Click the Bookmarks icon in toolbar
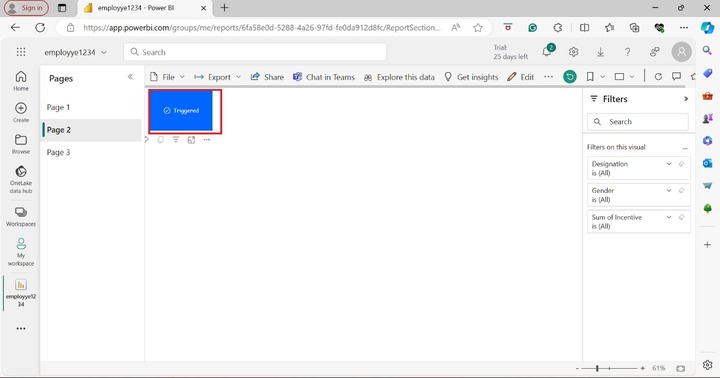The width and height of the screenshot is (720, 378). (x=590, y=77)
